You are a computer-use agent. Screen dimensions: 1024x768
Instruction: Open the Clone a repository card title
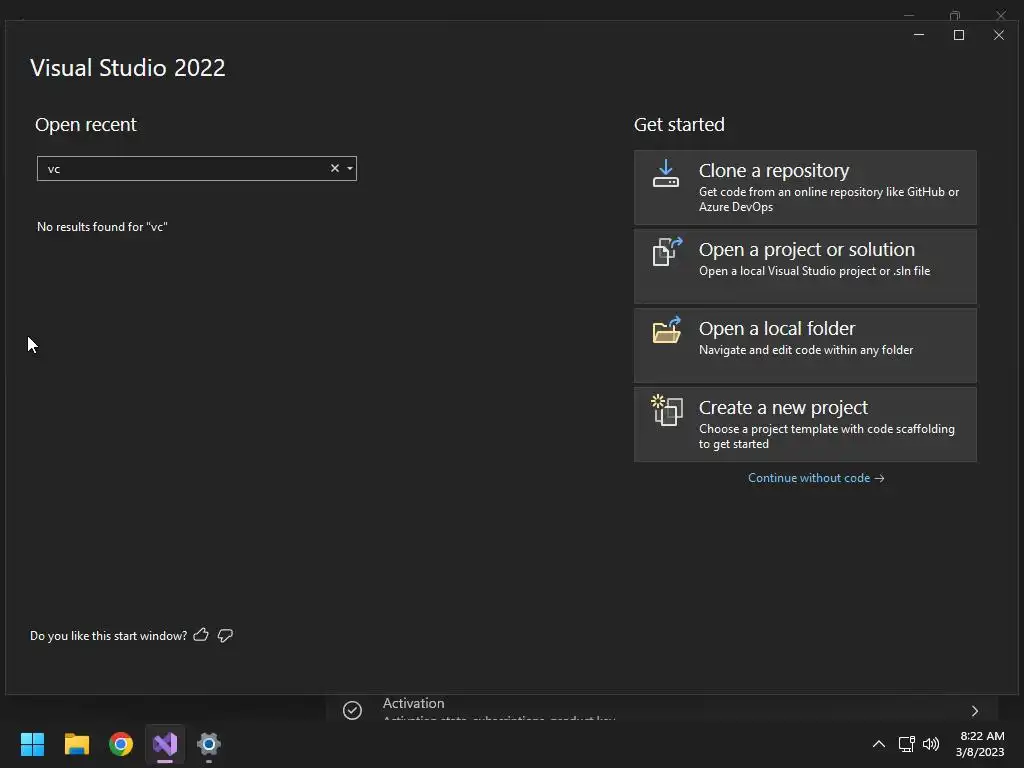[x=774, y=170]
